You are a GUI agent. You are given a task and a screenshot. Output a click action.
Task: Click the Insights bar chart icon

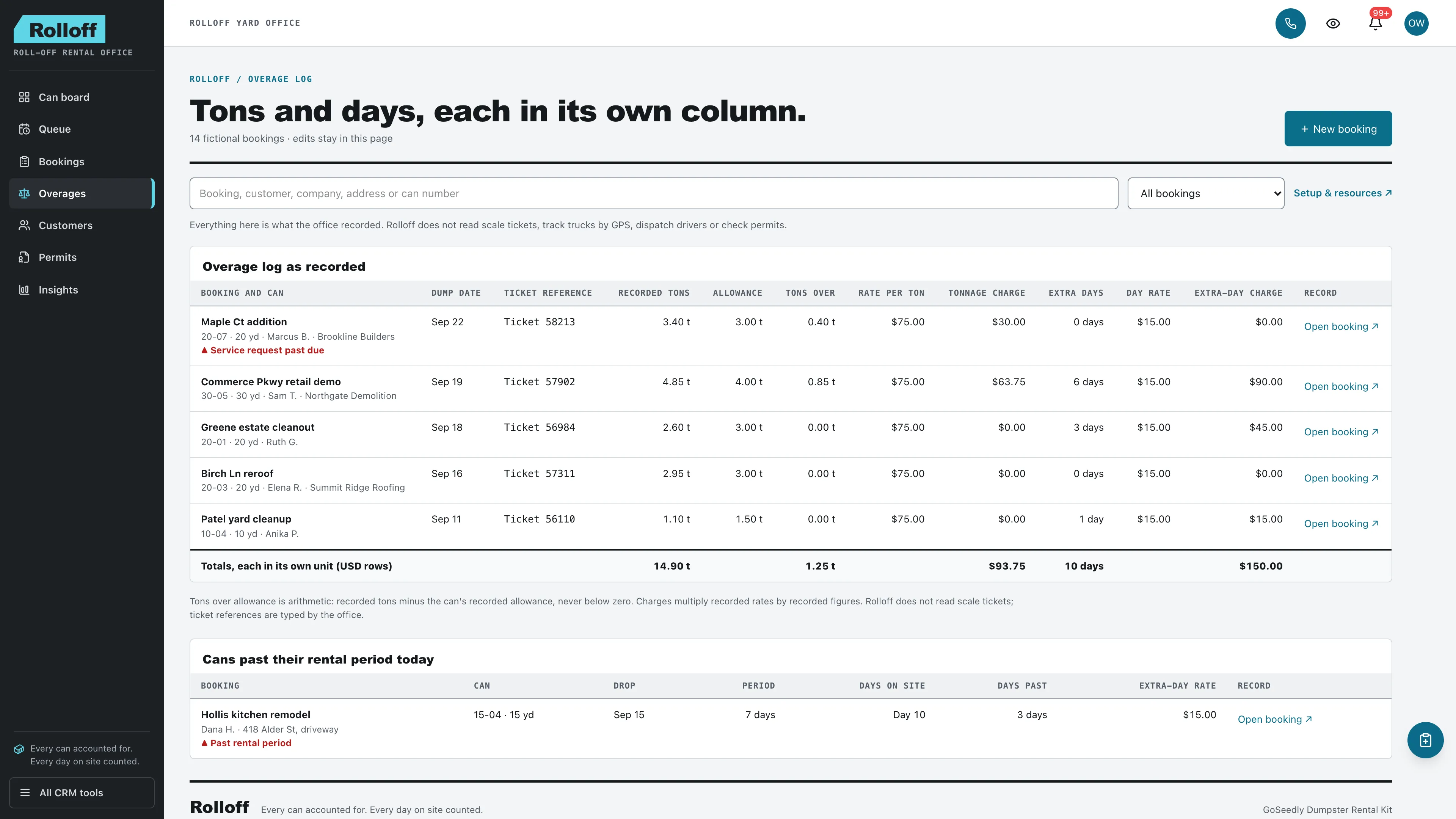tap(24, 290)
